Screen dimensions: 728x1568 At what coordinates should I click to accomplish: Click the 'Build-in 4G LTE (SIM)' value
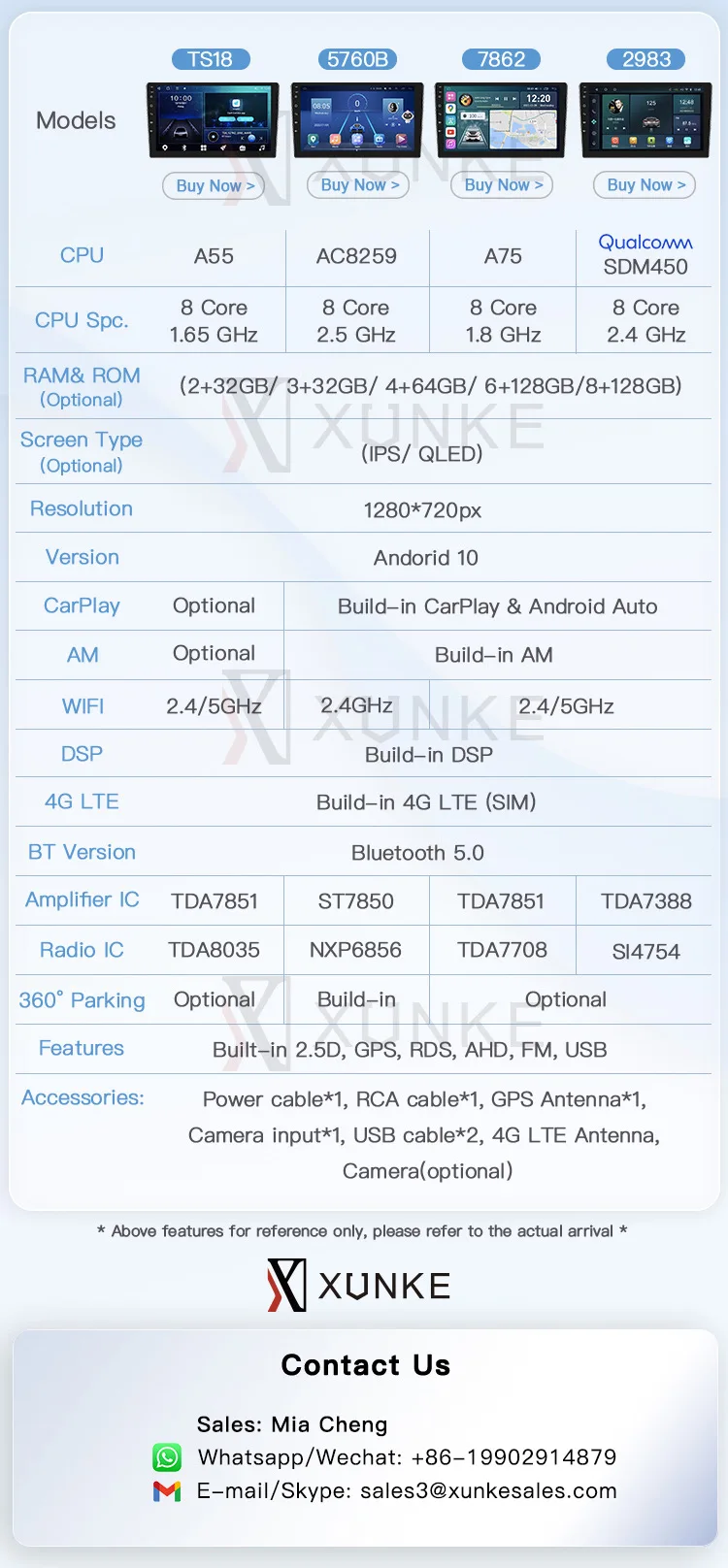(426, 802)
